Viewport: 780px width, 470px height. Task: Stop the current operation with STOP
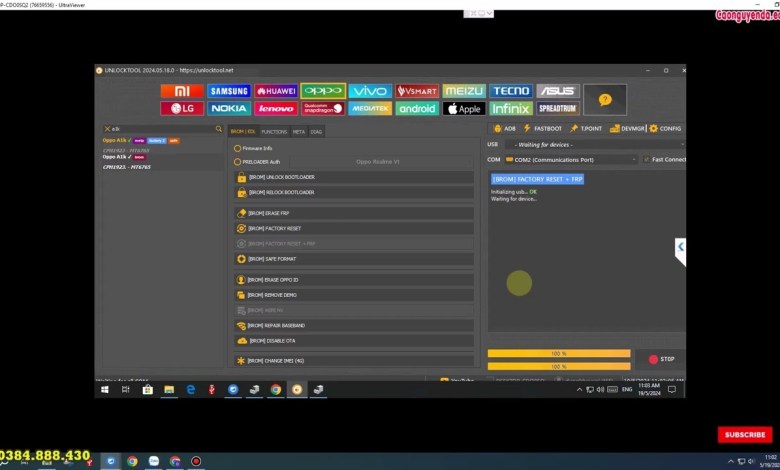click(x=662, y=359)
